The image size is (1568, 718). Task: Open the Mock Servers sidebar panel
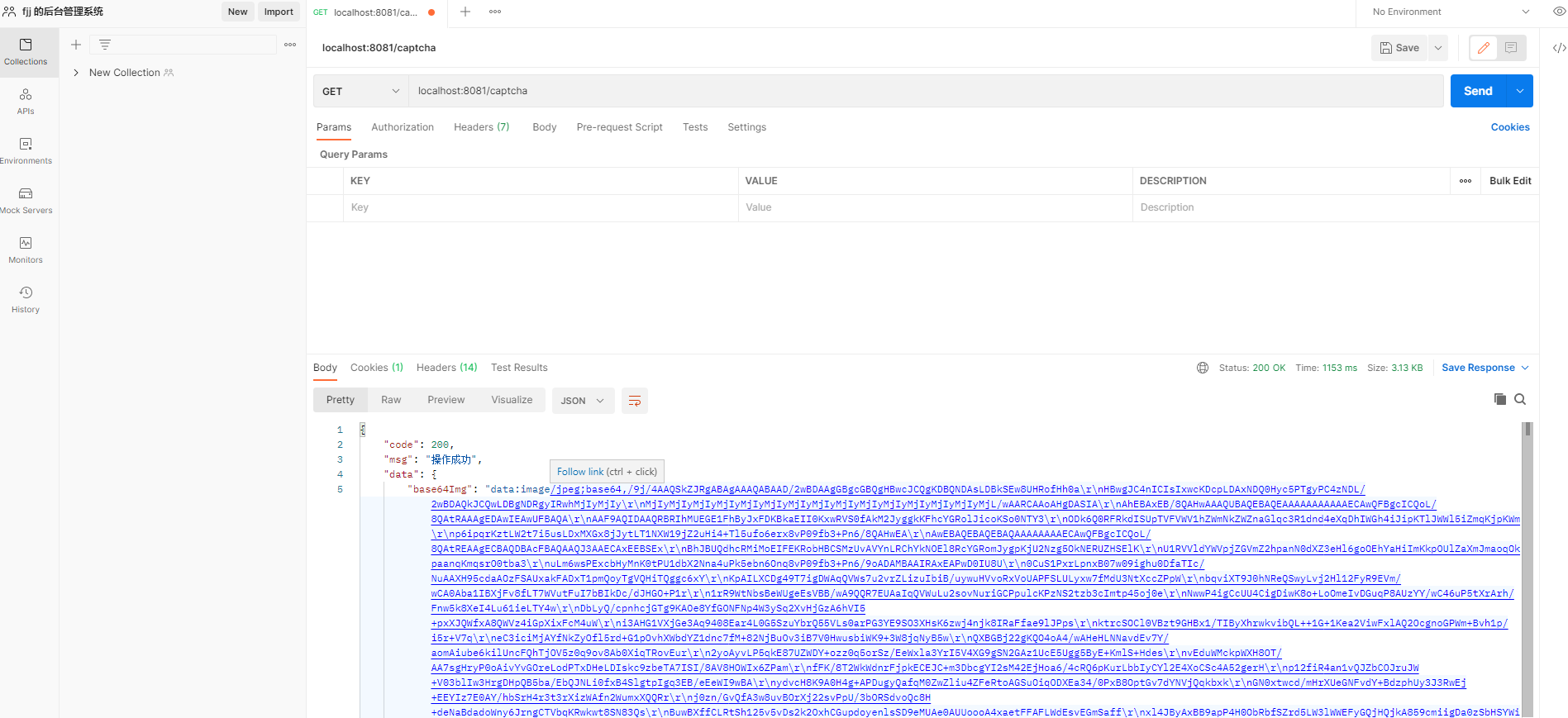(26, 201)
